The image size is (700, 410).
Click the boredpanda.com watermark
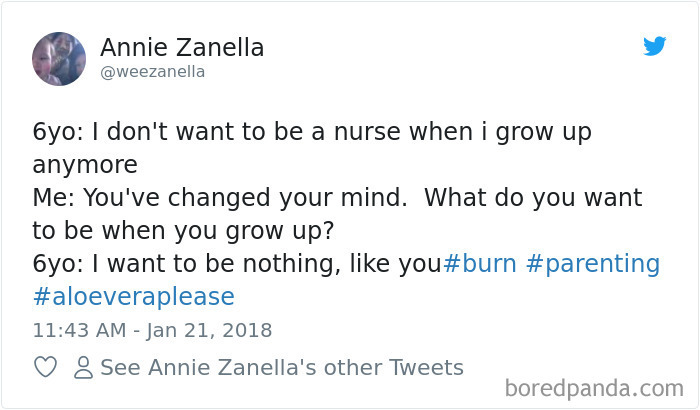[x=594, y=387]
